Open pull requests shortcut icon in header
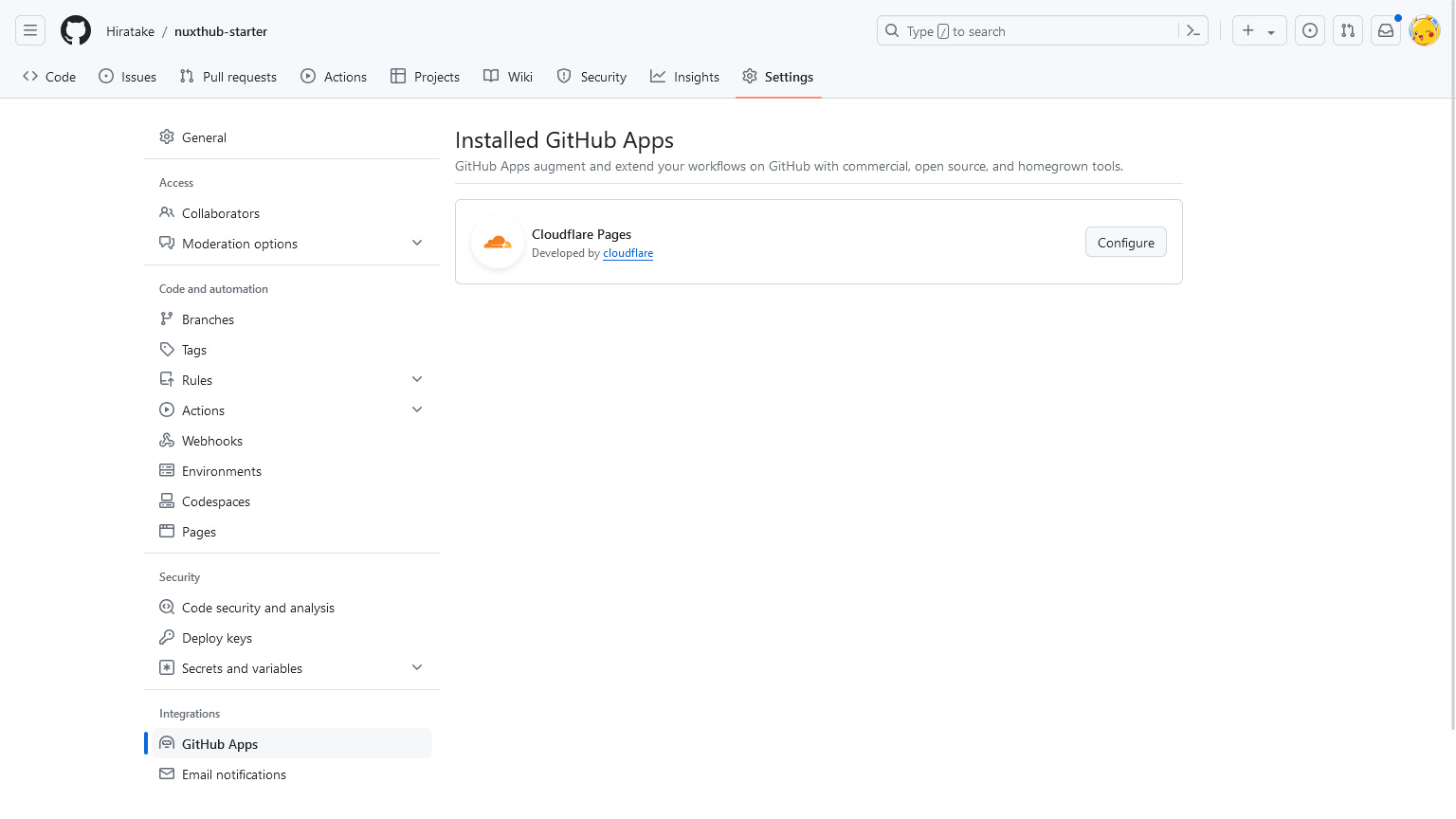This screenshot has height=819, width=1456. coord(1348,30)
